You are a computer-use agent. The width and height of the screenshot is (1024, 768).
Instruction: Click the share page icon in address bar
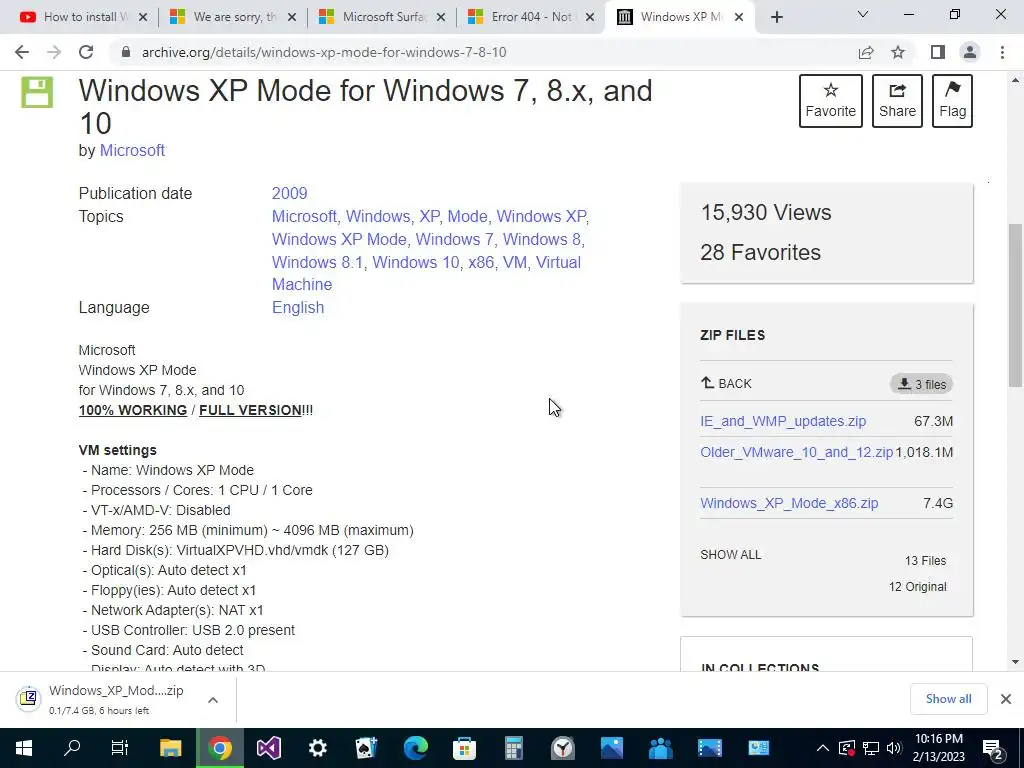(x=866, y=52)
